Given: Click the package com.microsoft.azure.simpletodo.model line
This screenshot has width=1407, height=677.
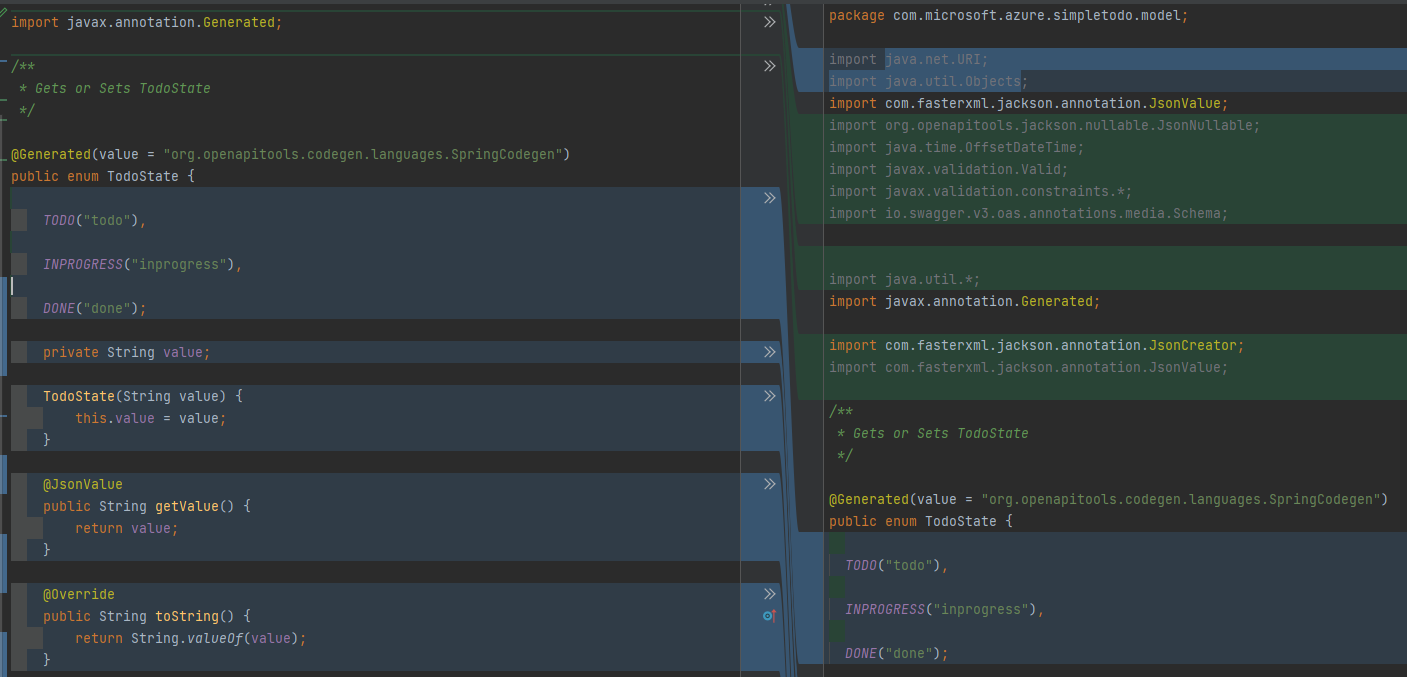Looking at the screenshot, I should tap(1009, 15).
